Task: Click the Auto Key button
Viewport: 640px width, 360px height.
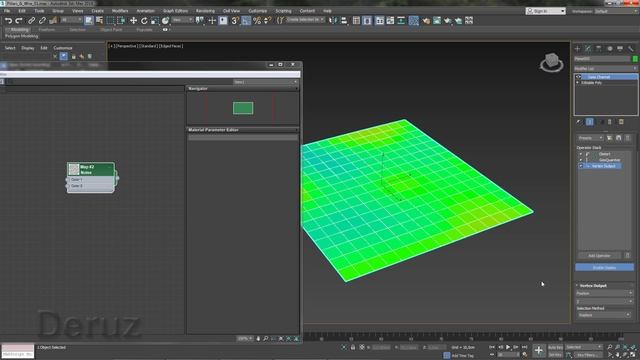Action: point(555,347)
